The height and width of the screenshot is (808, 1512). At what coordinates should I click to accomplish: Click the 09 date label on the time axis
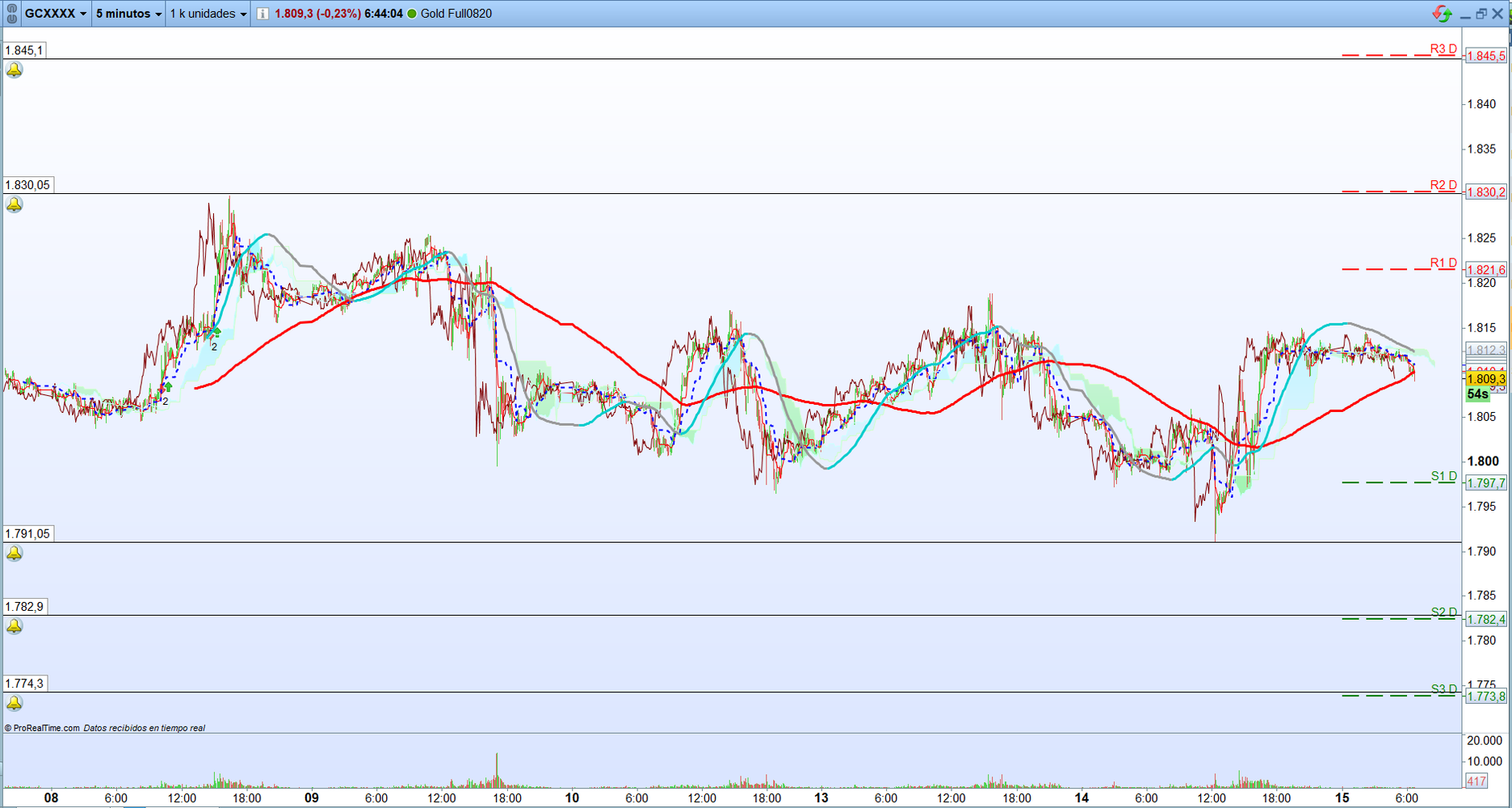312,798
